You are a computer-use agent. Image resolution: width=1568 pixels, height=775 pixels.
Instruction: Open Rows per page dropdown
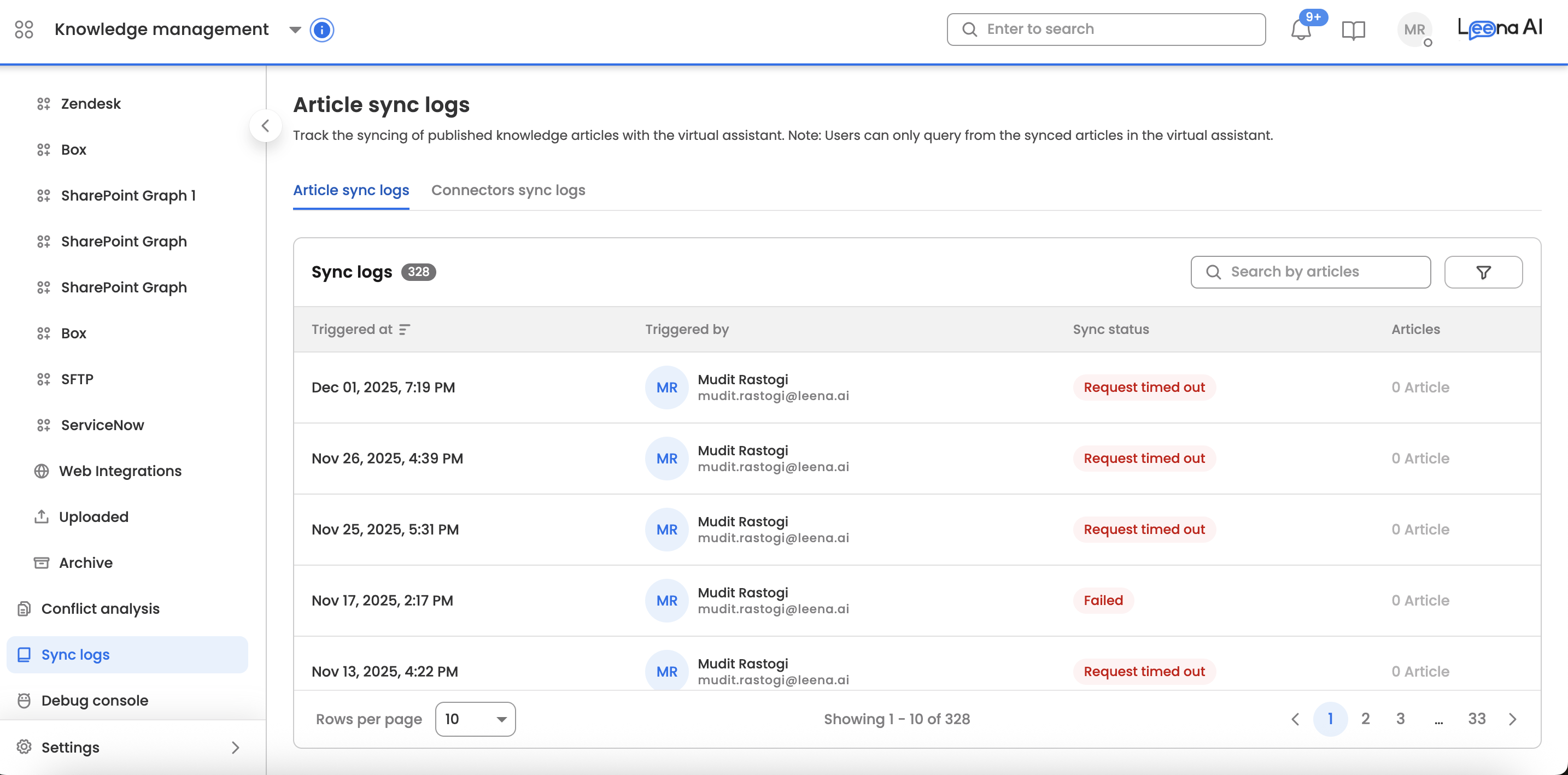pos(476,719)
